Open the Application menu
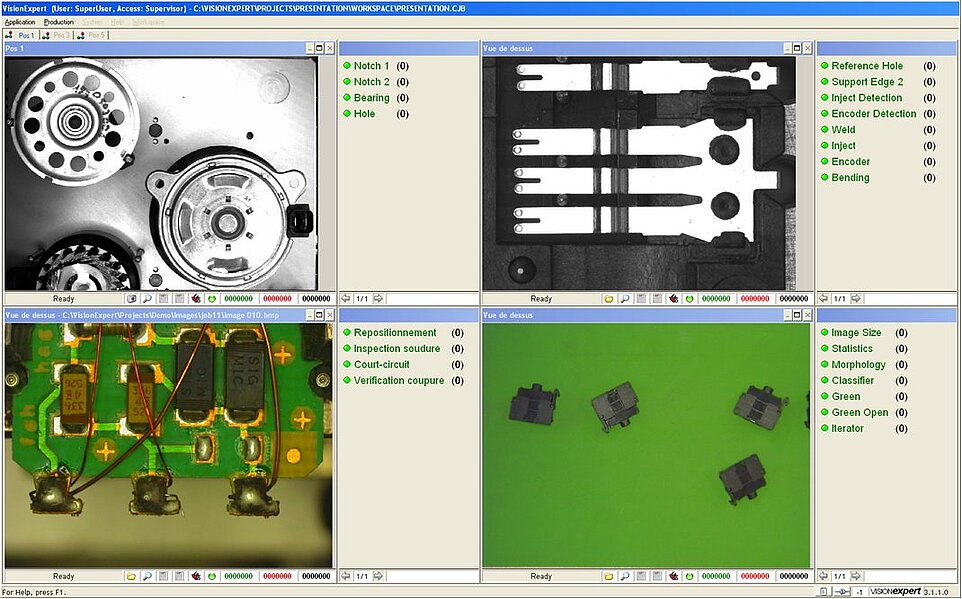The height and width of the screenshot is (599, 962). point(20,21)
